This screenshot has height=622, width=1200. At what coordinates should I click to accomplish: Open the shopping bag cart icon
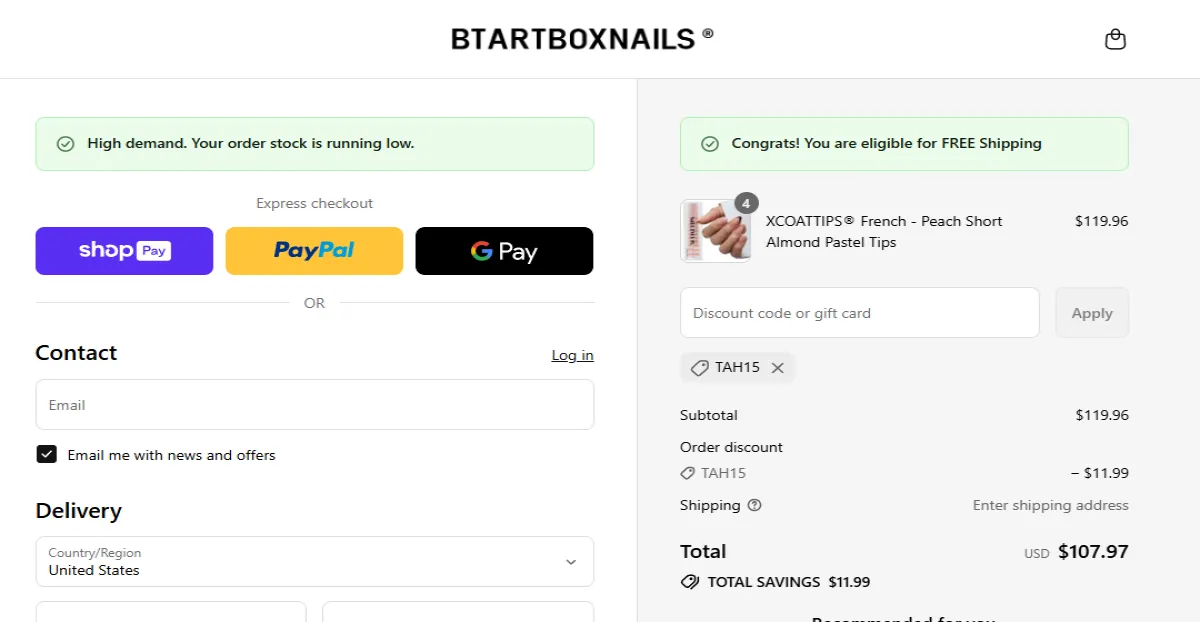click(1115, 39)
